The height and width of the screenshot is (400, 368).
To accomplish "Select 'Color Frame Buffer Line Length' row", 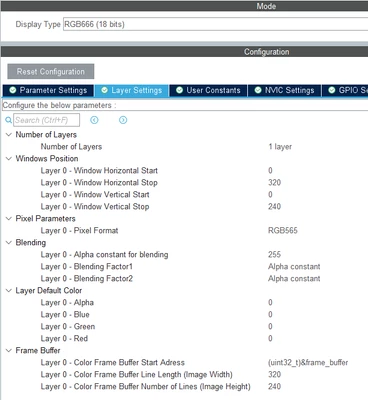I will pyautogui.click(x=137, y=375).
